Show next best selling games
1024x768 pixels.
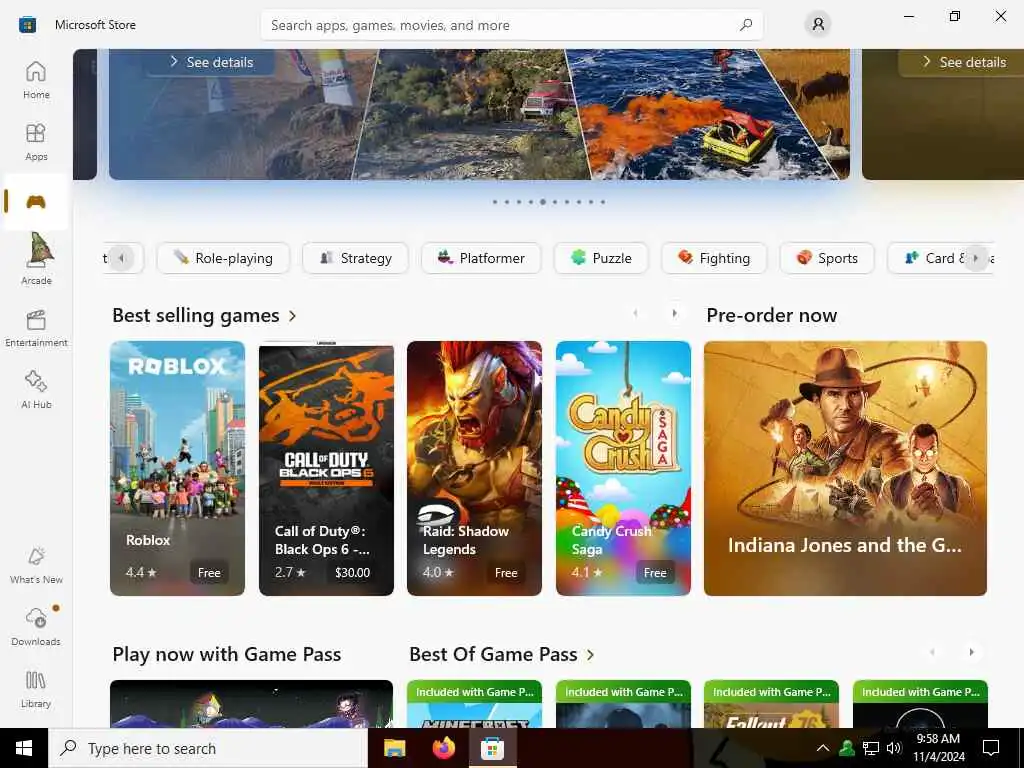click(675, 313)
